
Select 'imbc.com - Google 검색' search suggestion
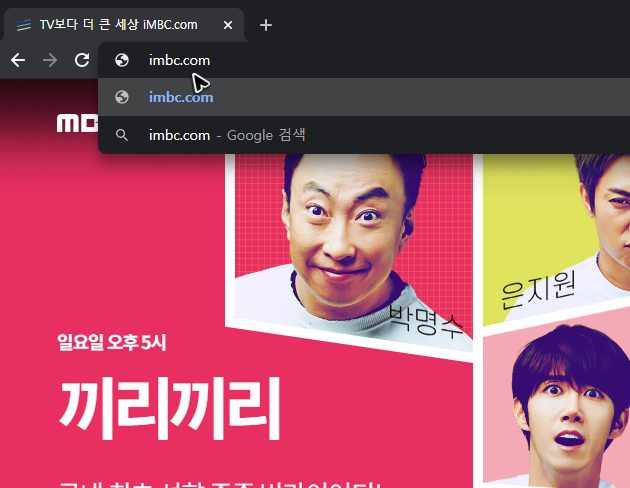[364, 135]
